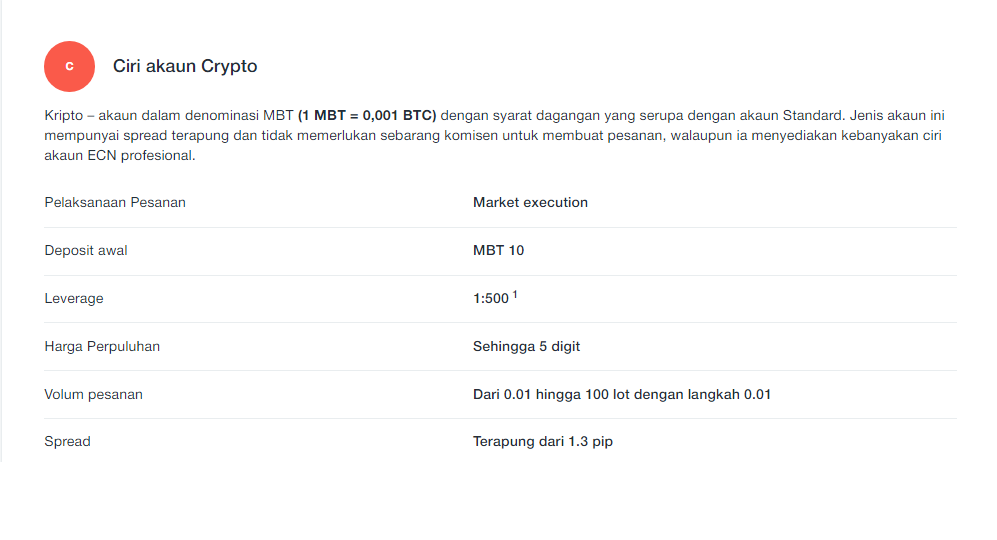The image size is (997, 540).
Task: Click the '1:500' leverage value
Action: click(x=491, y=298)
